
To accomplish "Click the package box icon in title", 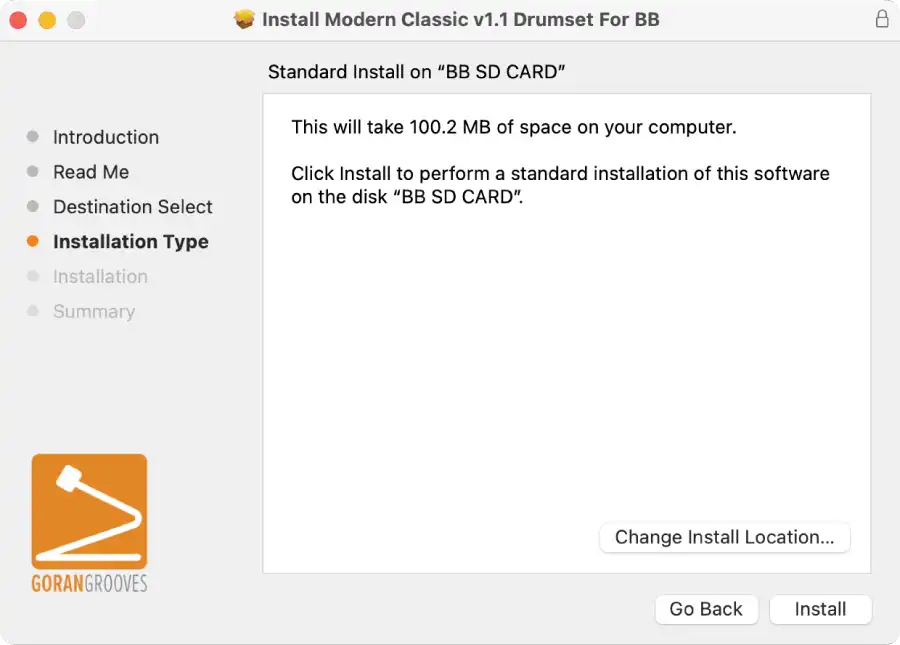I will tap(244, 20).
